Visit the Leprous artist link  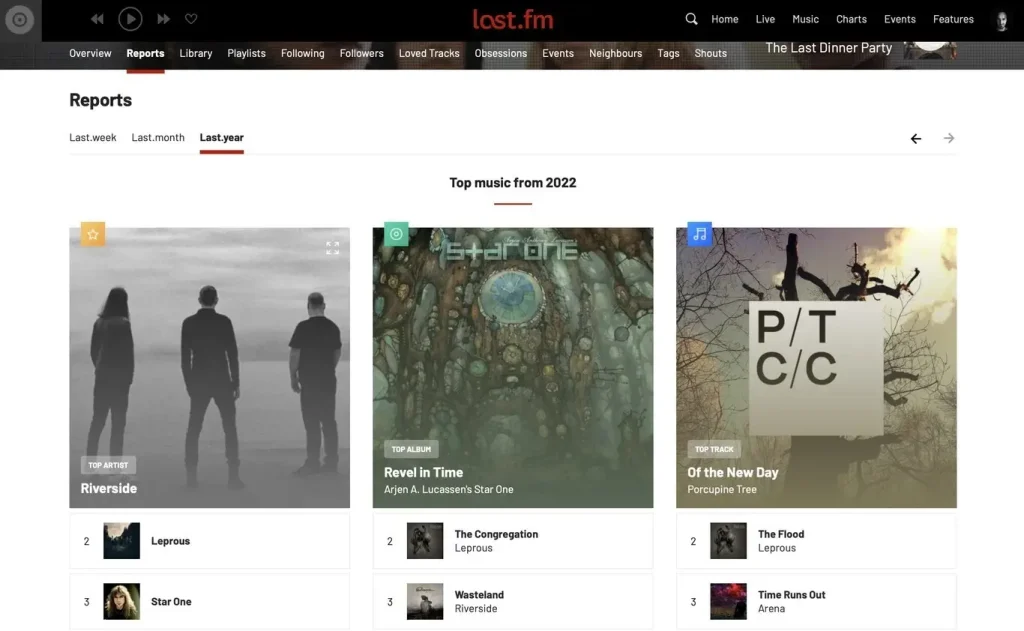click(x=171, y=541)
